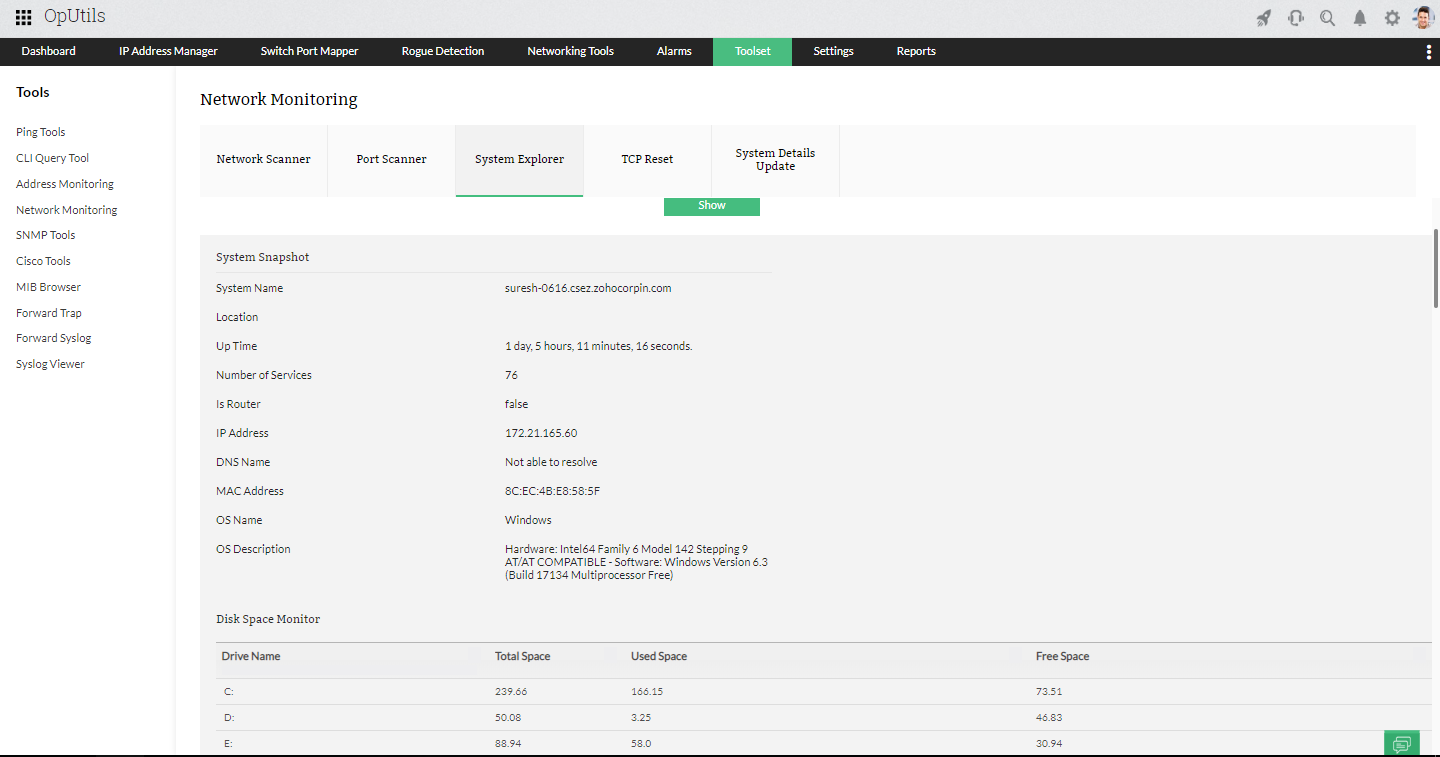Open the IP Address Manager menu
This screenshot has width=1440, height=757.
[x=167, y=51]
